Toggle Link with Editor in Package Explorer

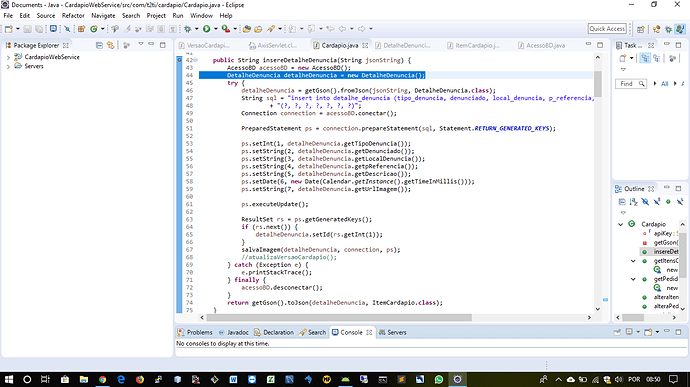point(110,45)
